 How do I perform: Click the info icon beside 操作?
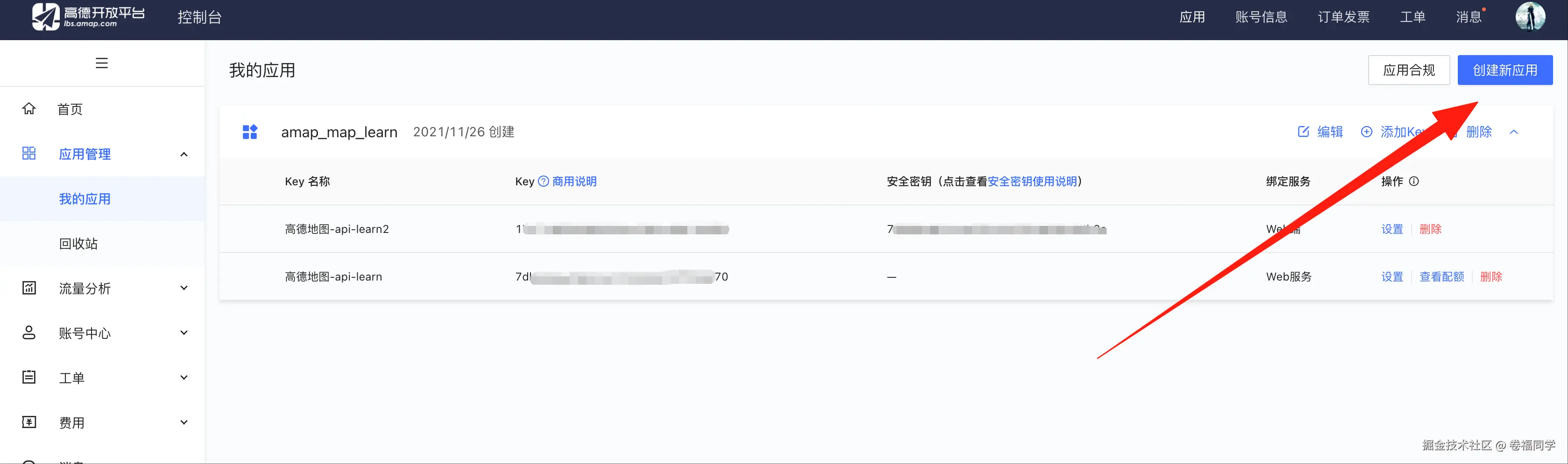(x=1414, y=181)
